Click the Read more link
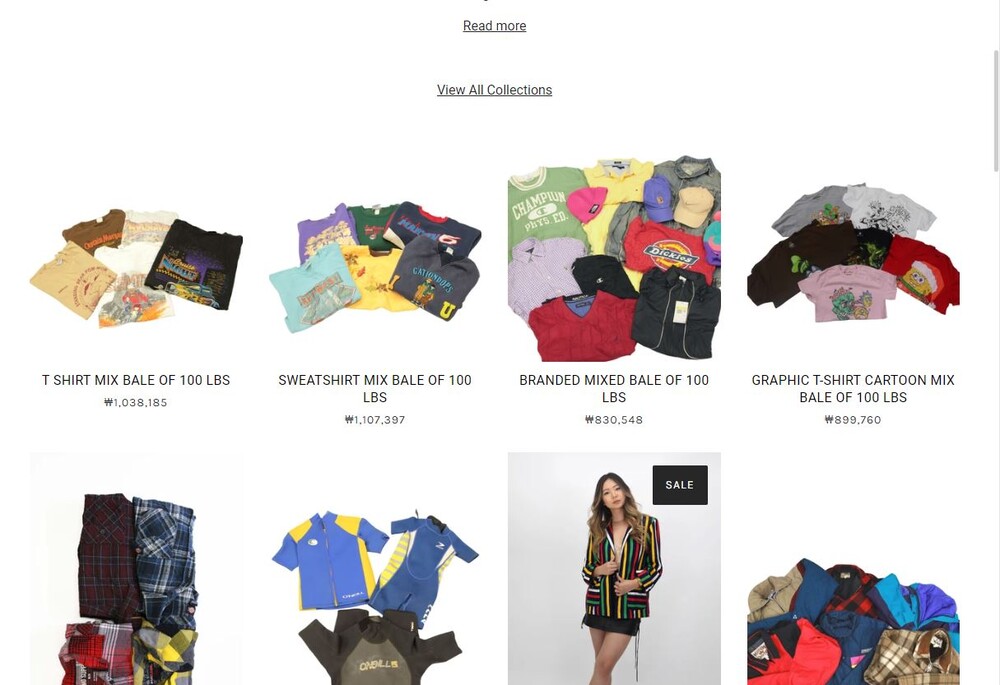 (494, 26)
